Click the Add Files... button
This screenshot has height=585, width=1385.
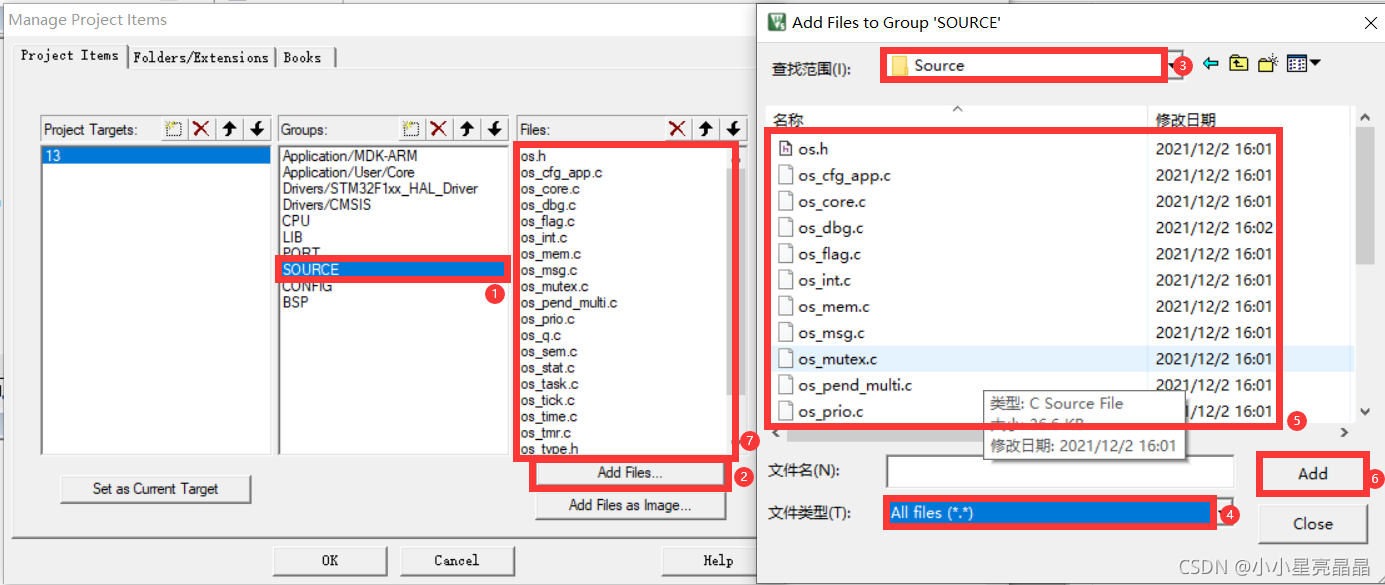[x=630, y=473]
